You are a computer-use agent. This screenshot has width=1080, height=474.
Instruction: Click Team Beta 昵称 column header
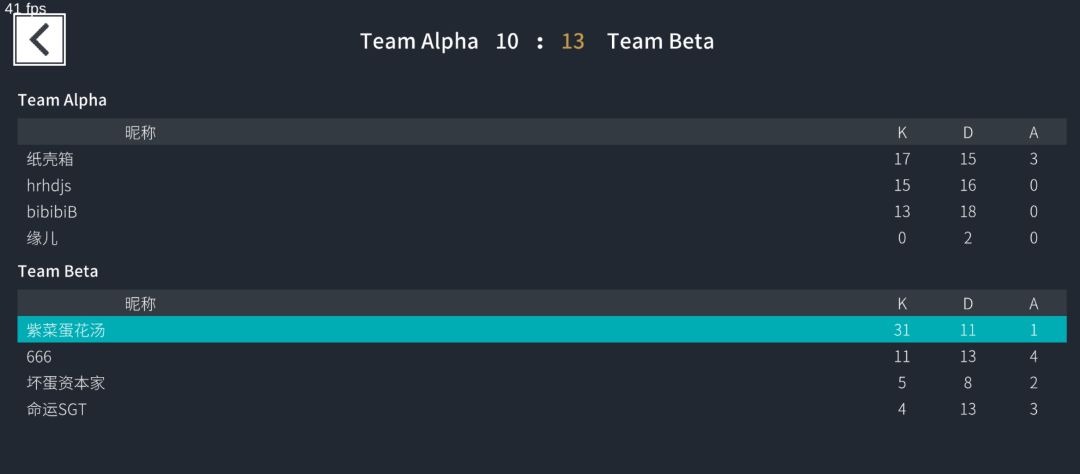[141, 304]
